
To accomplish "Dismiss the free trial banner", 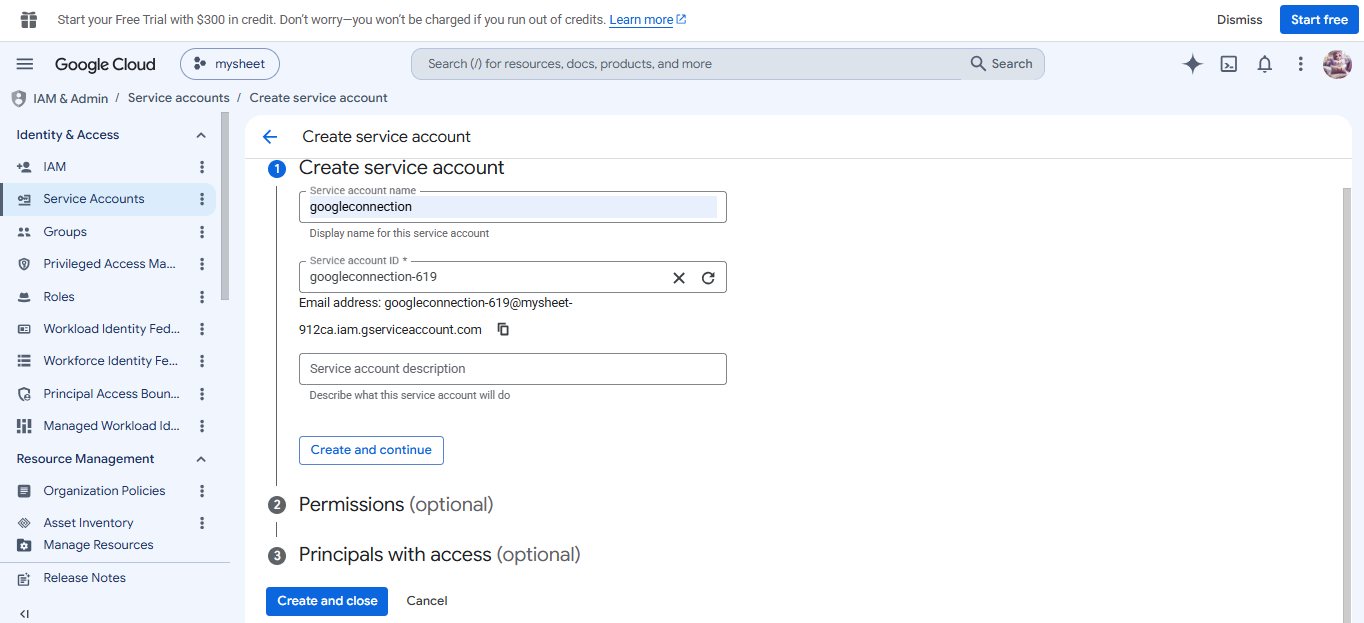I will click(1240, 20).
